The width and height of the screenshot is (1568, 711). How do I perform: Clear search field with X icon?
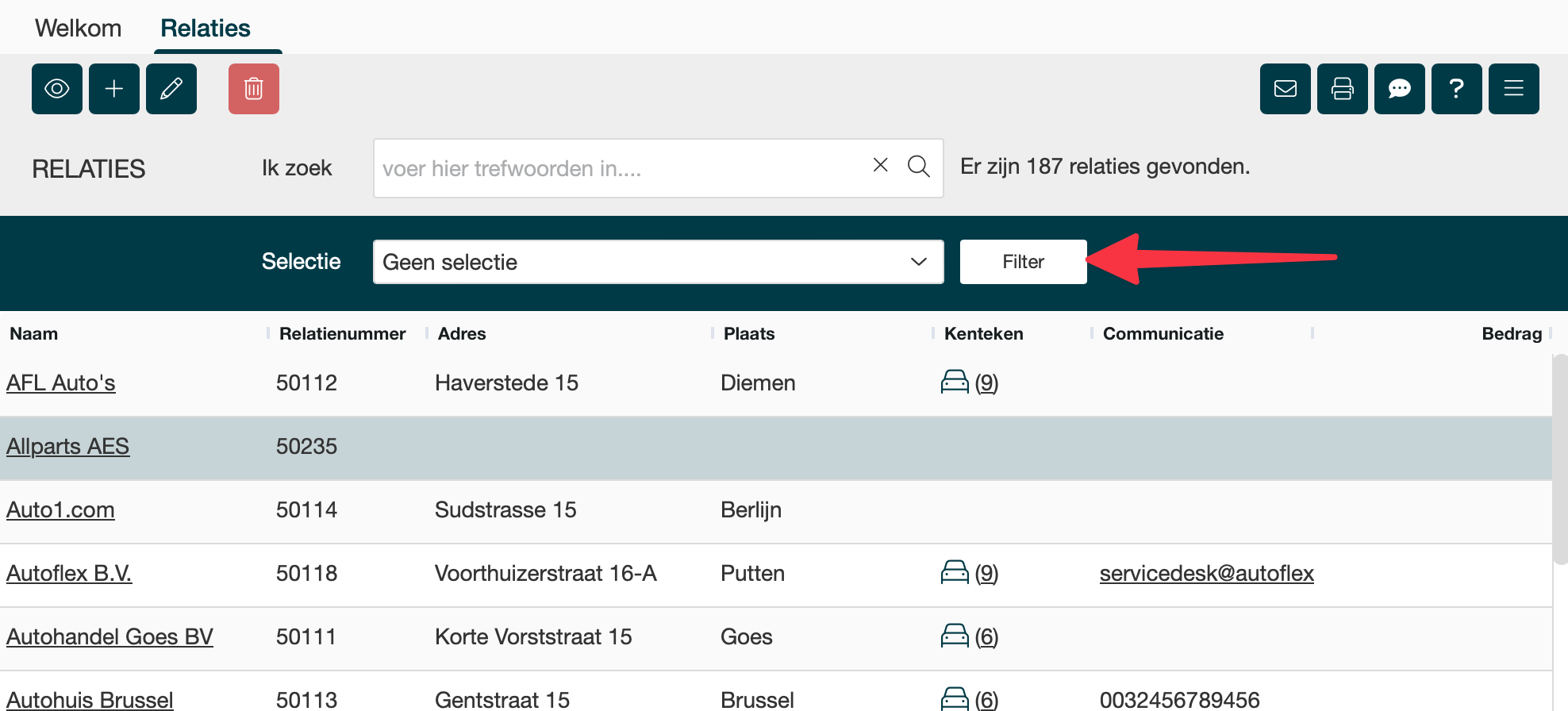(x=880, y=165)
